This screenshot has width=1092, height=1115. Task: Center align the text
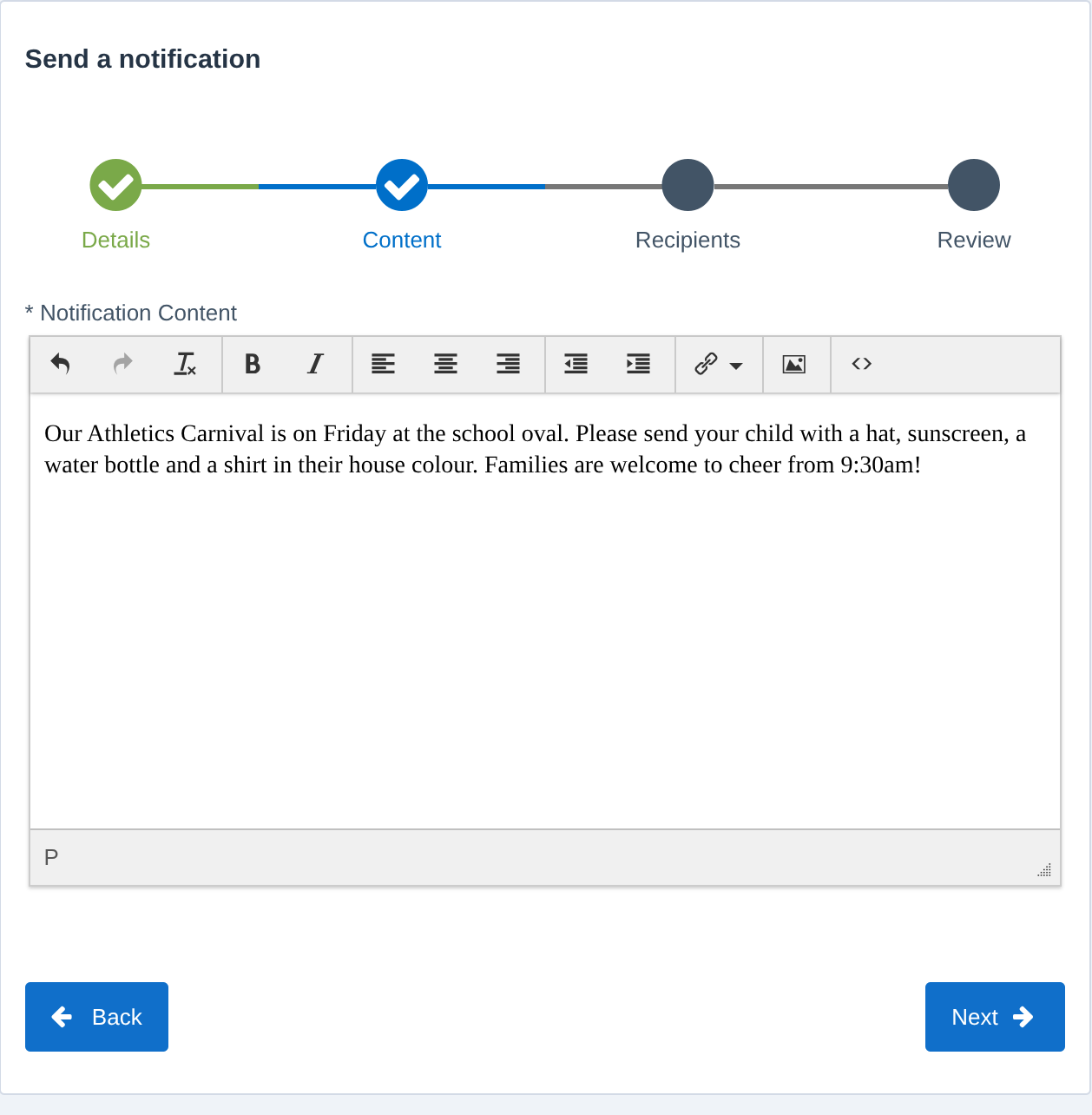446,364
